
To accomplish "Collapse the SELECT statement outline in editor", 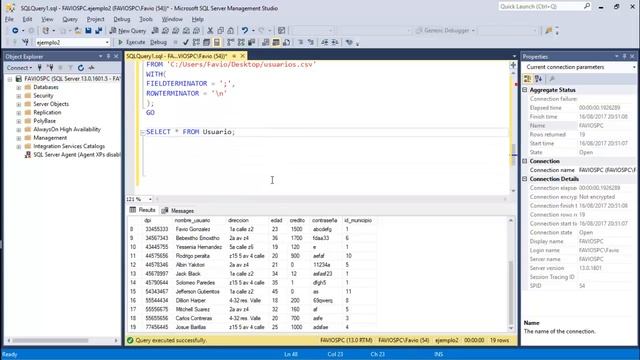I will coord(142,132).
